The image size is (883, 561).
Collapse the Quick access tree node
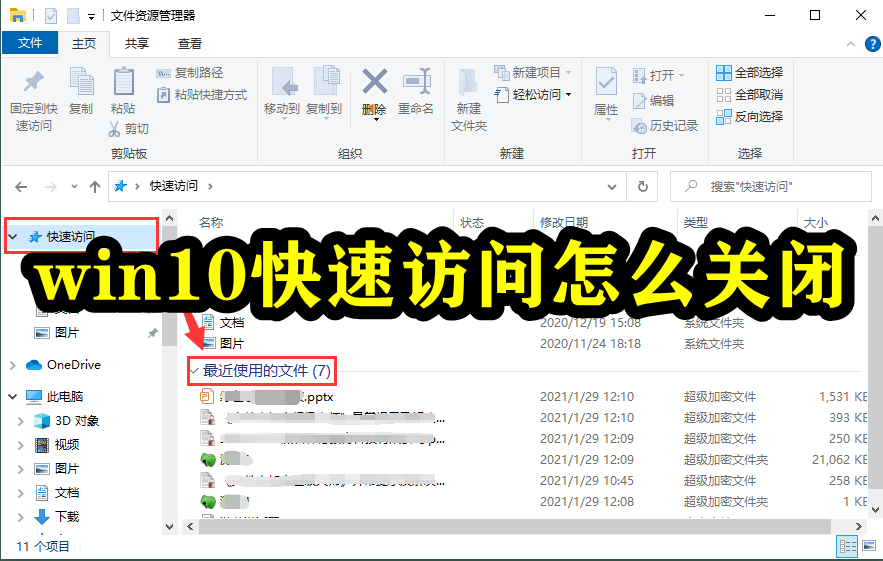(x=13, y=237)
